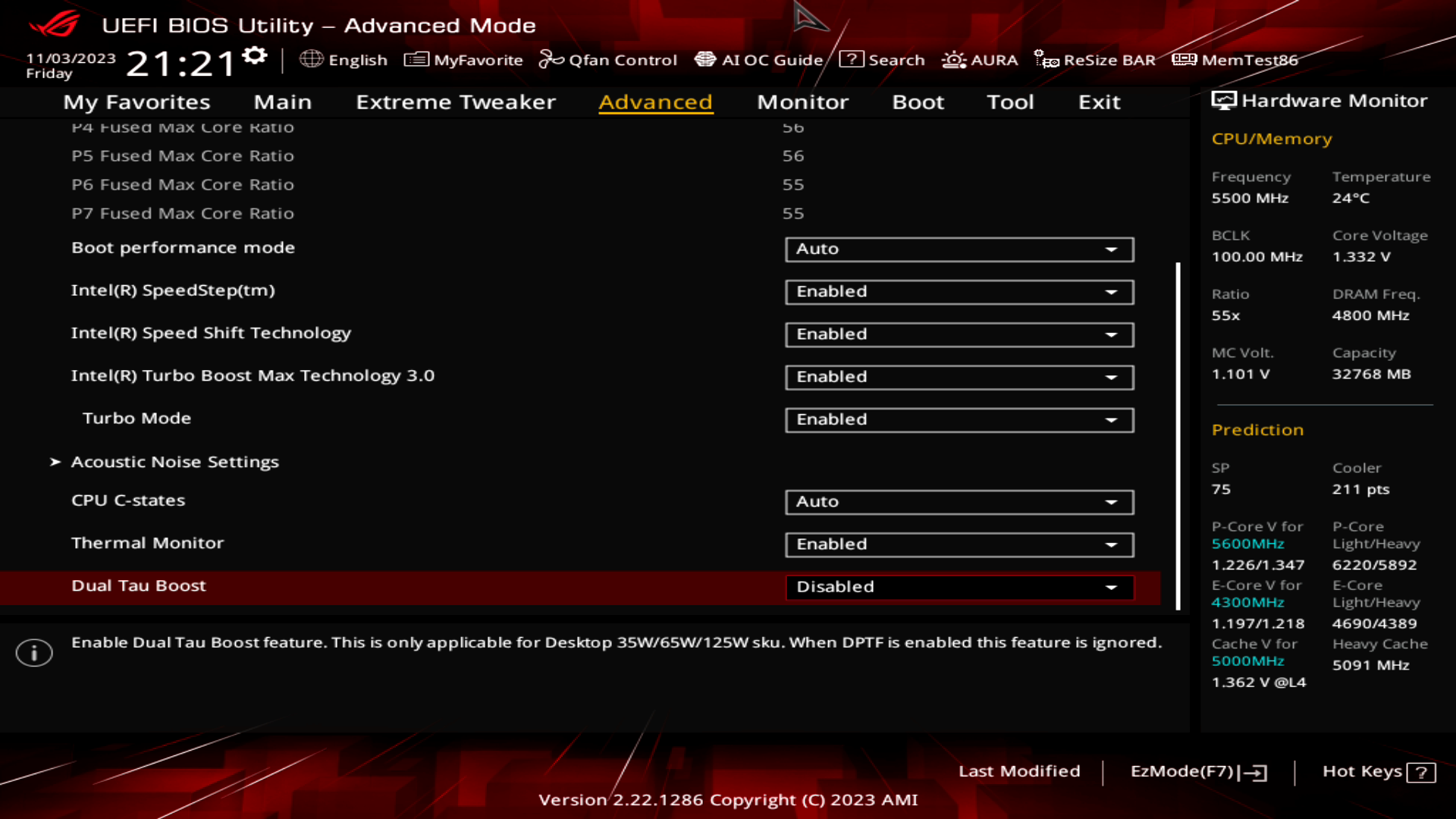The width and height of the screenshot is (1456, 819).
Task: Click Last Modified button
Action: click(1018, 770)
